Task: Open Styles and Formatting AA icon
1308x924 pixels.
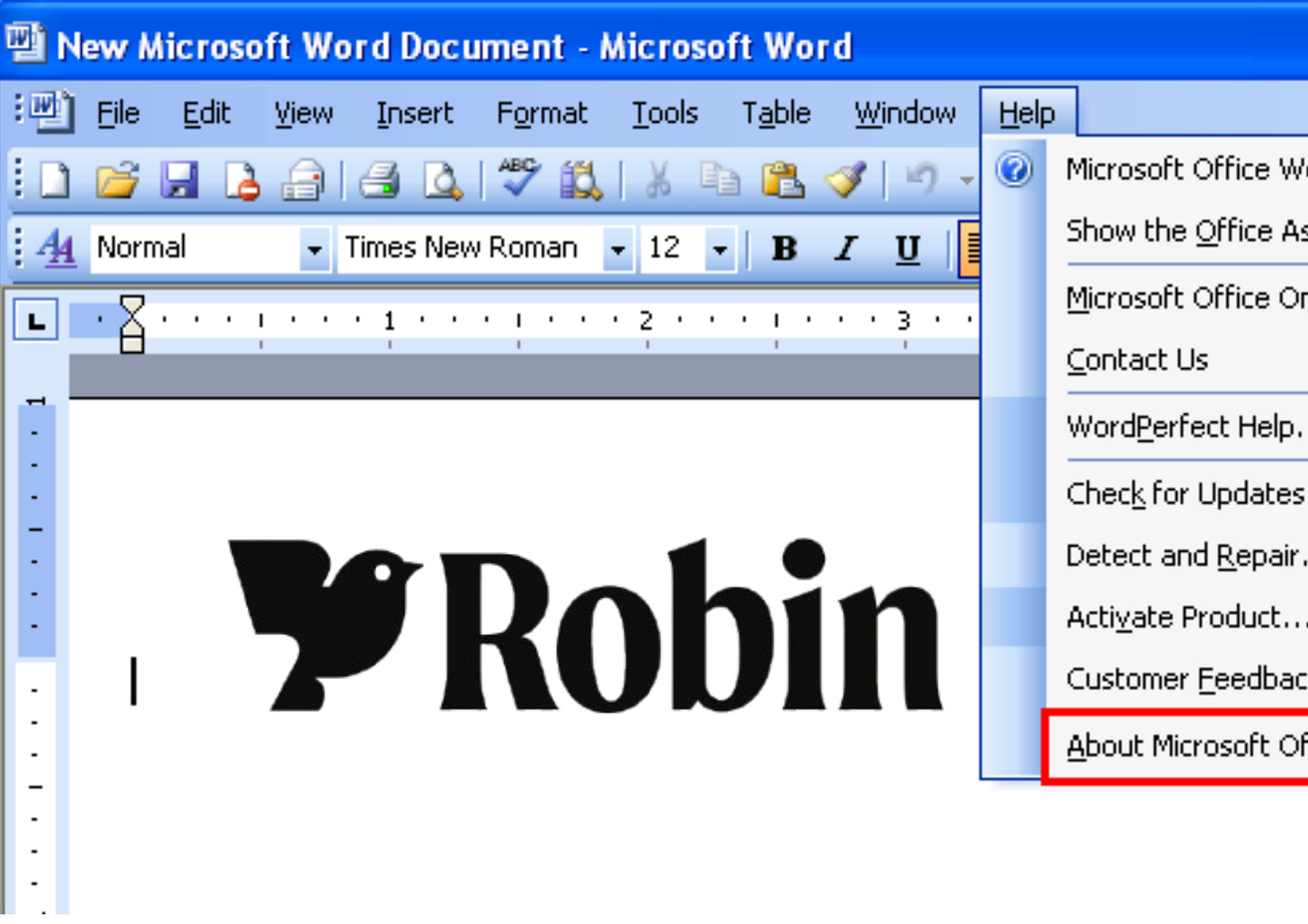Action: tap(57, 247)
